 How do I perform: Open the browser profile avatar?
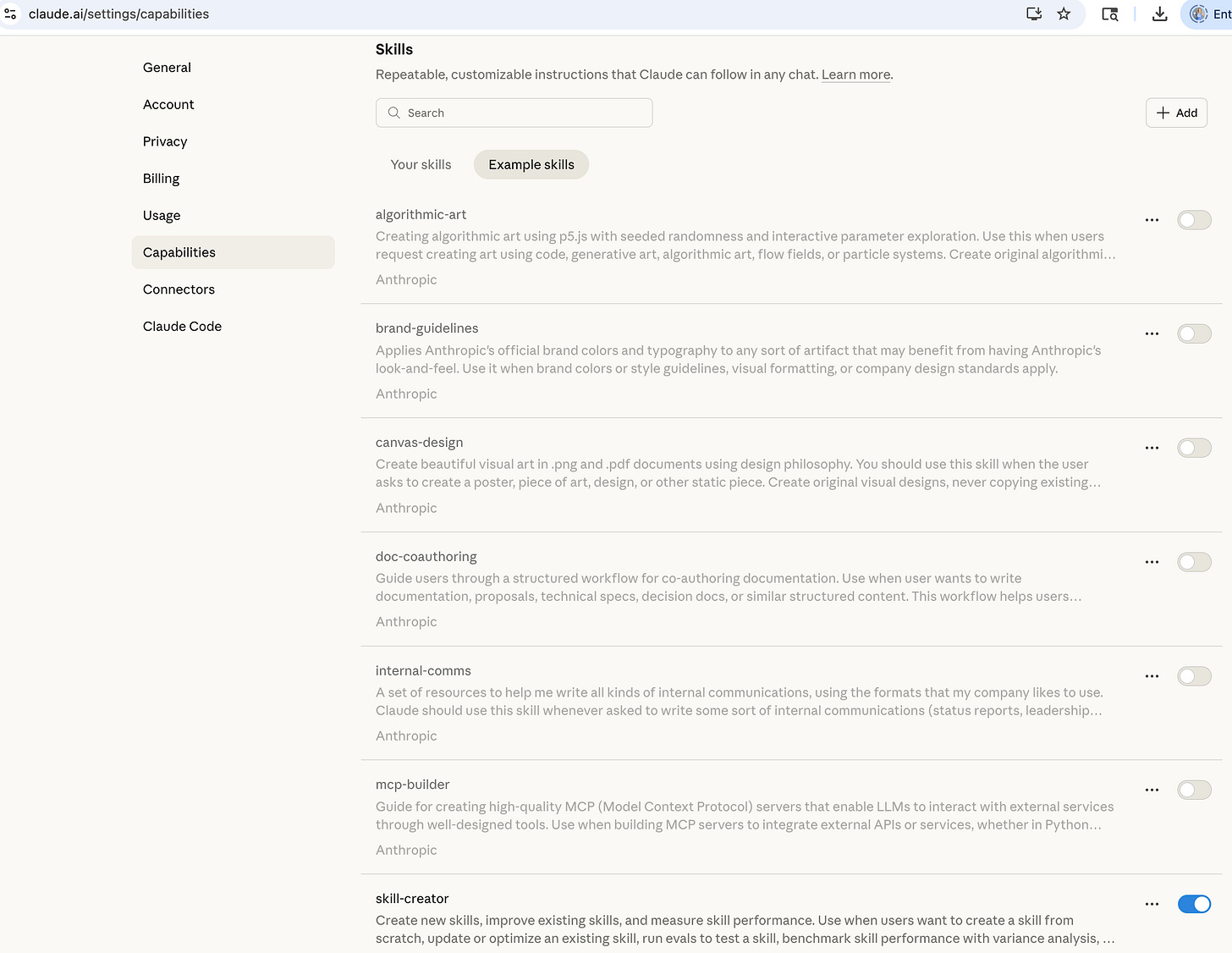click(1199, 14)
